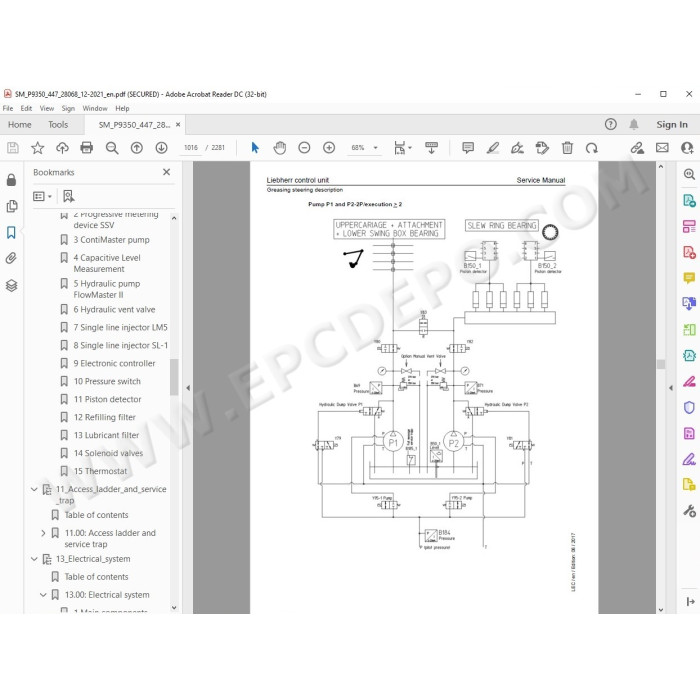This screenshot has height=700, width=700.
Task: Open the Help menu
Action: (x=122, y=108)
